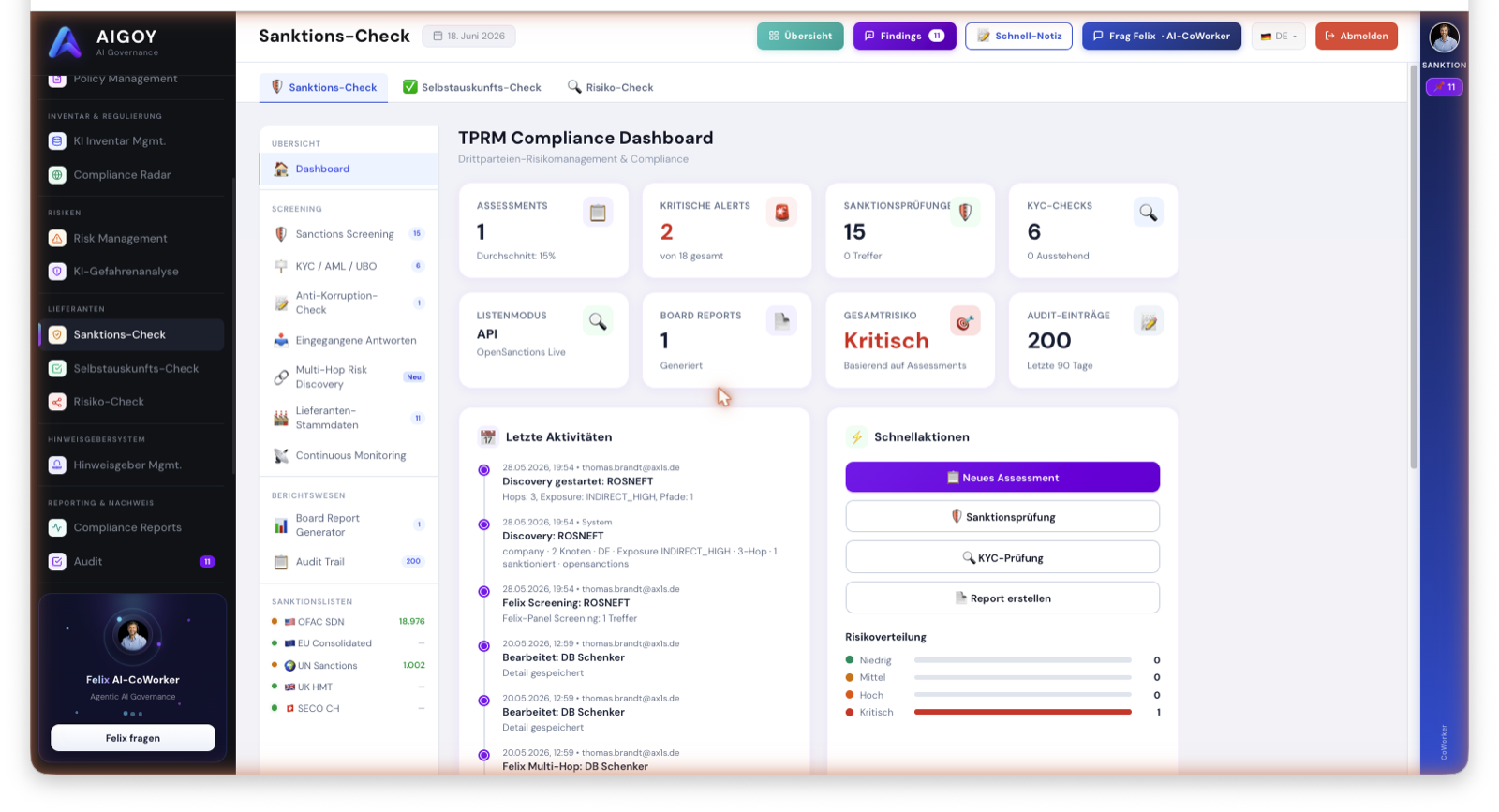Image resolution: width=1499 pixels, height=812 pixels.
Task: Switch to the Risiko-Check tab
Action: click(611, 87)
